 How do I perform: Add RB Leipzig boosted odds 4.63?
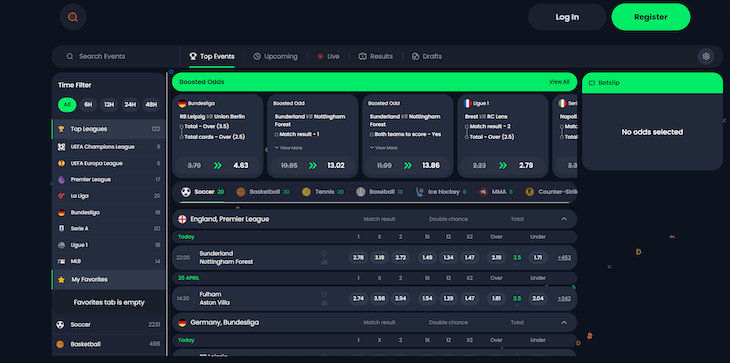pyautogui.click(x=218, y=165)
